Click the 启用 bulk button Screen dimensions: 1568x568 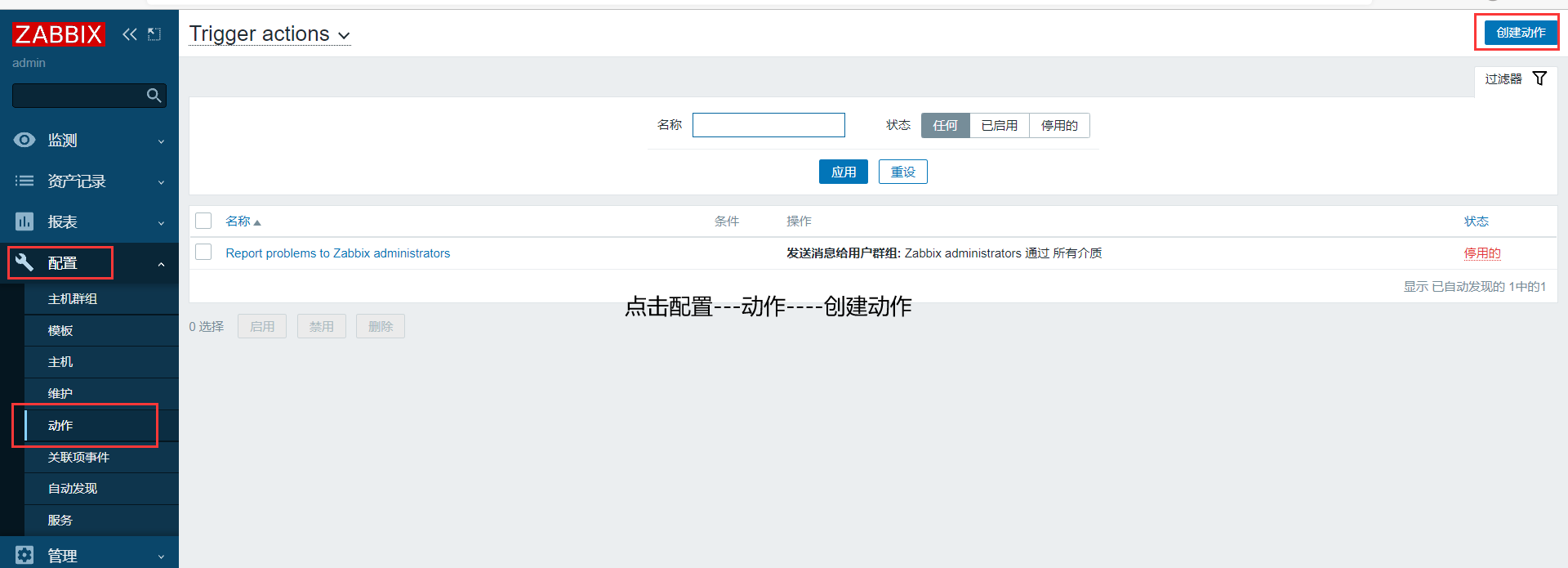(x=262, y=326)
